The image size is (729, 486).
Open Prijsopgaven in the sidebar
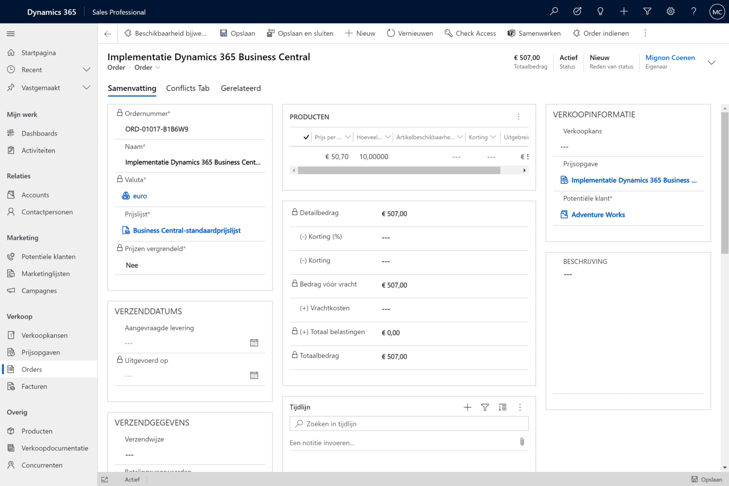point(40,353)
